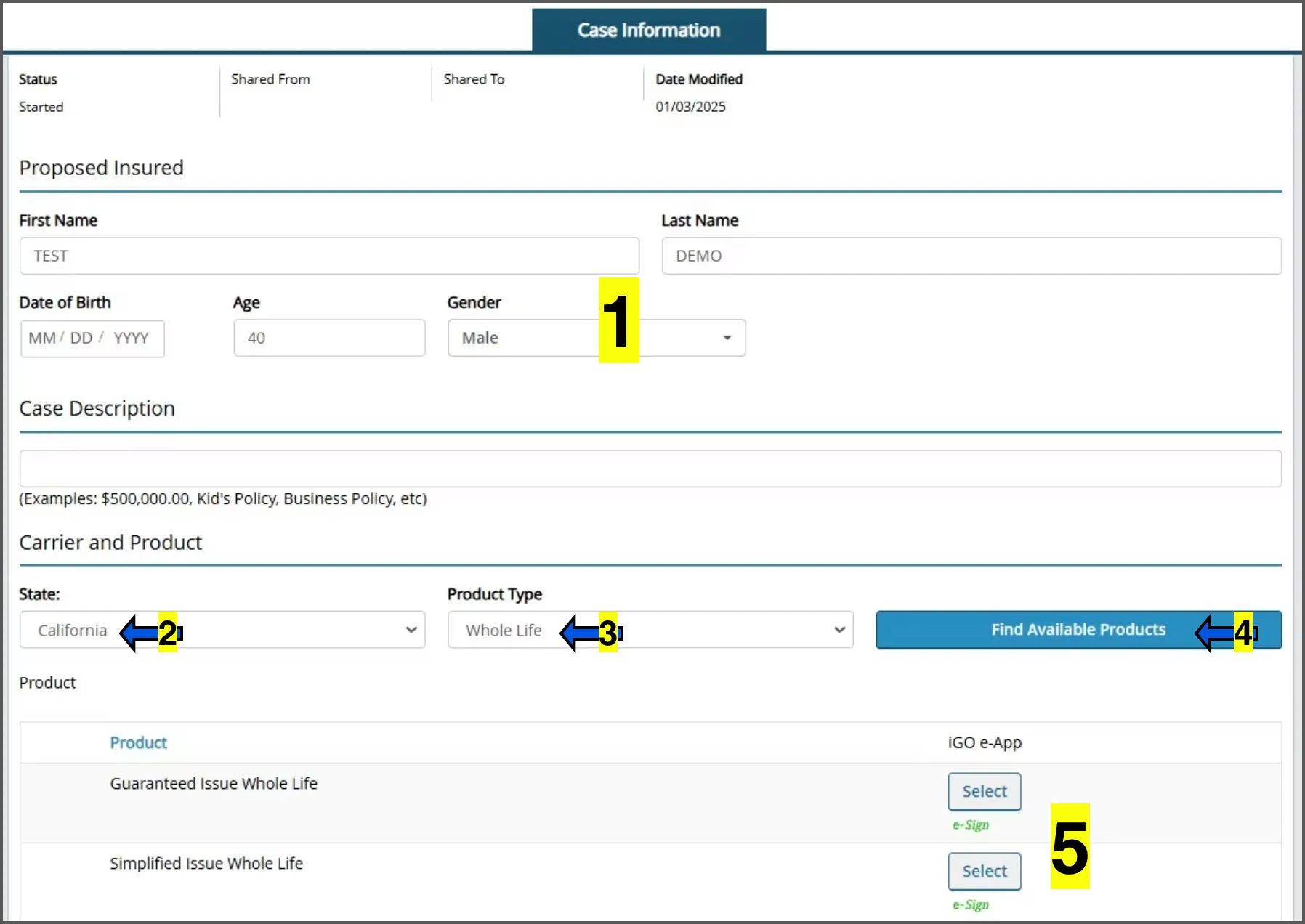Viewport: 1305px width, 924px height.
Task: Click the Date Modified value 01/03/2025
Action: [x=690, y=107]
